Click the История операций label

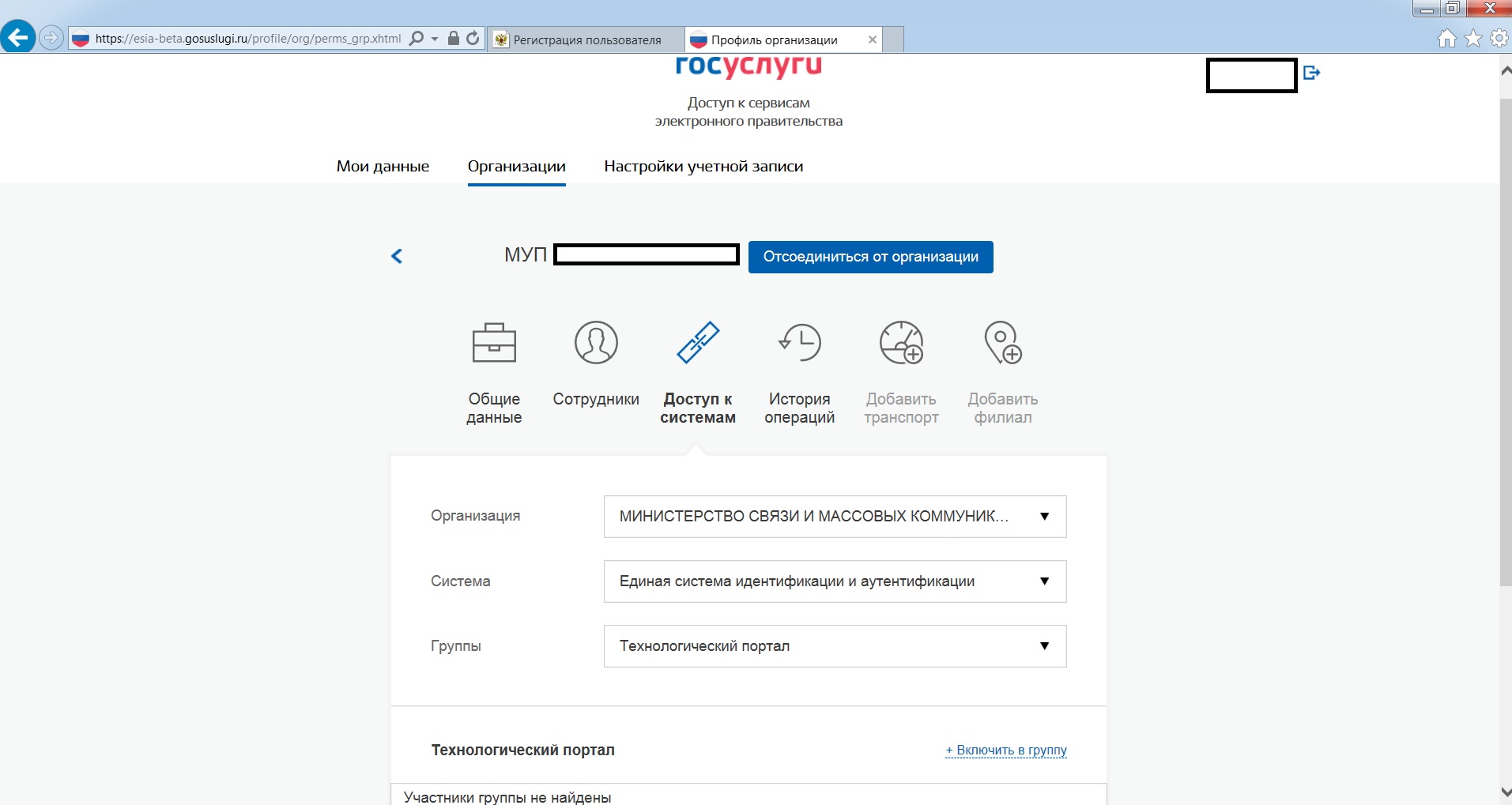click(800, 408)
